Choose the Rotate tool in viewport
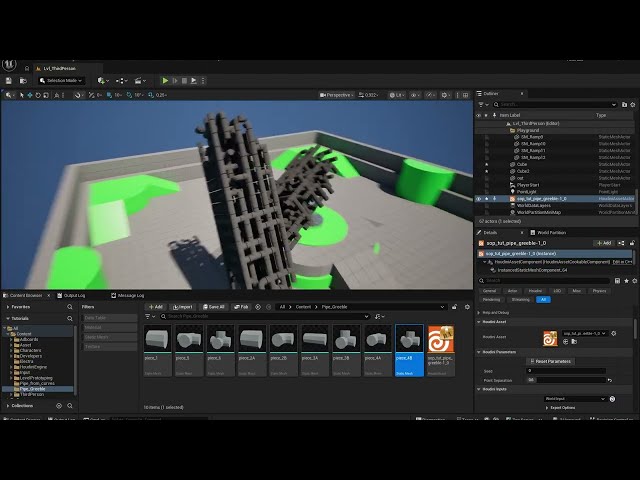 tap(38, 95)
